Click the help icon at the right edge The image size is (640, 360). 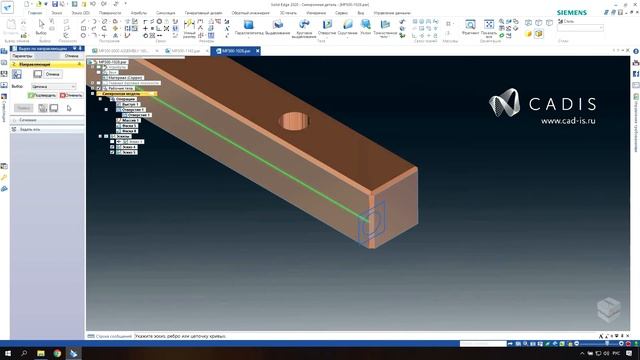[636, 51]
